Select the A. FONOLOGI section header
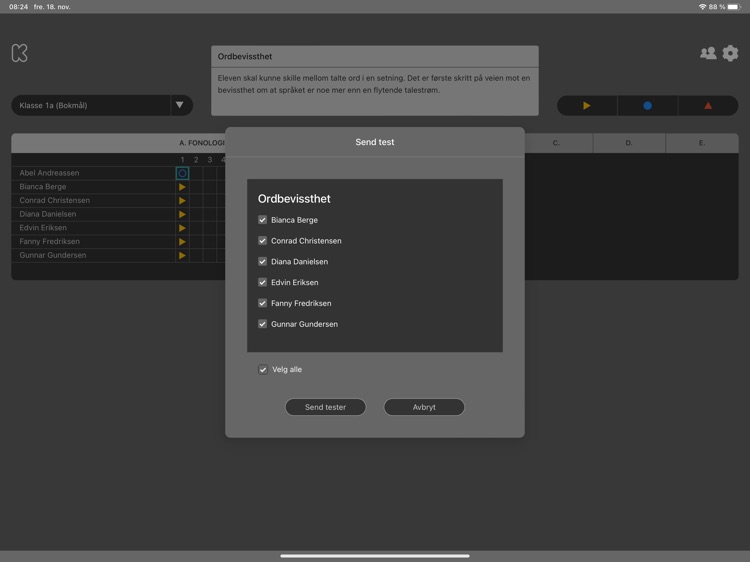 [x=201, y=143]
